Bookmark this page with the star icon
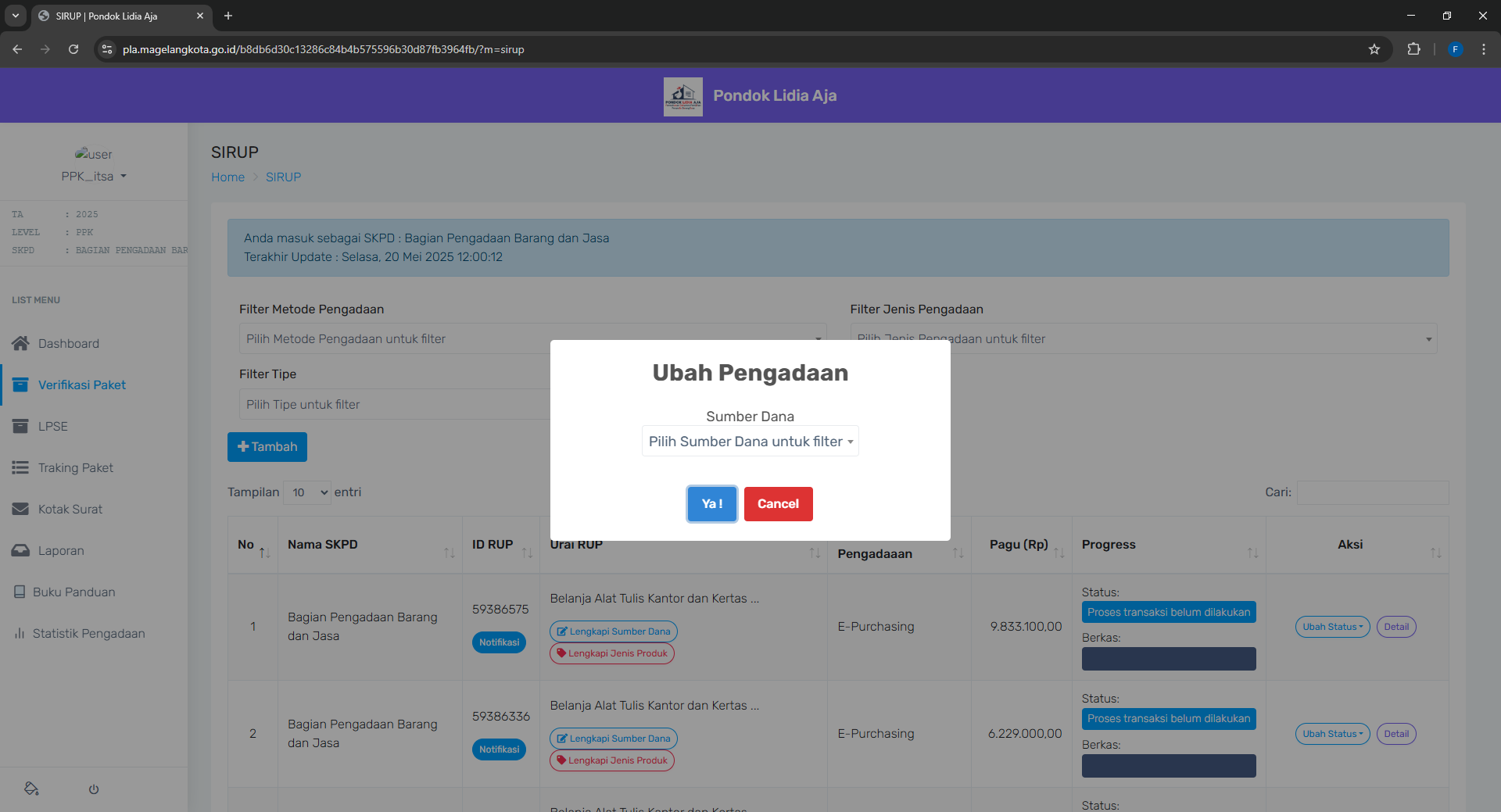Image resolution: width=1501 pixels, height=812 pixels. click(x=1374, y=49)
